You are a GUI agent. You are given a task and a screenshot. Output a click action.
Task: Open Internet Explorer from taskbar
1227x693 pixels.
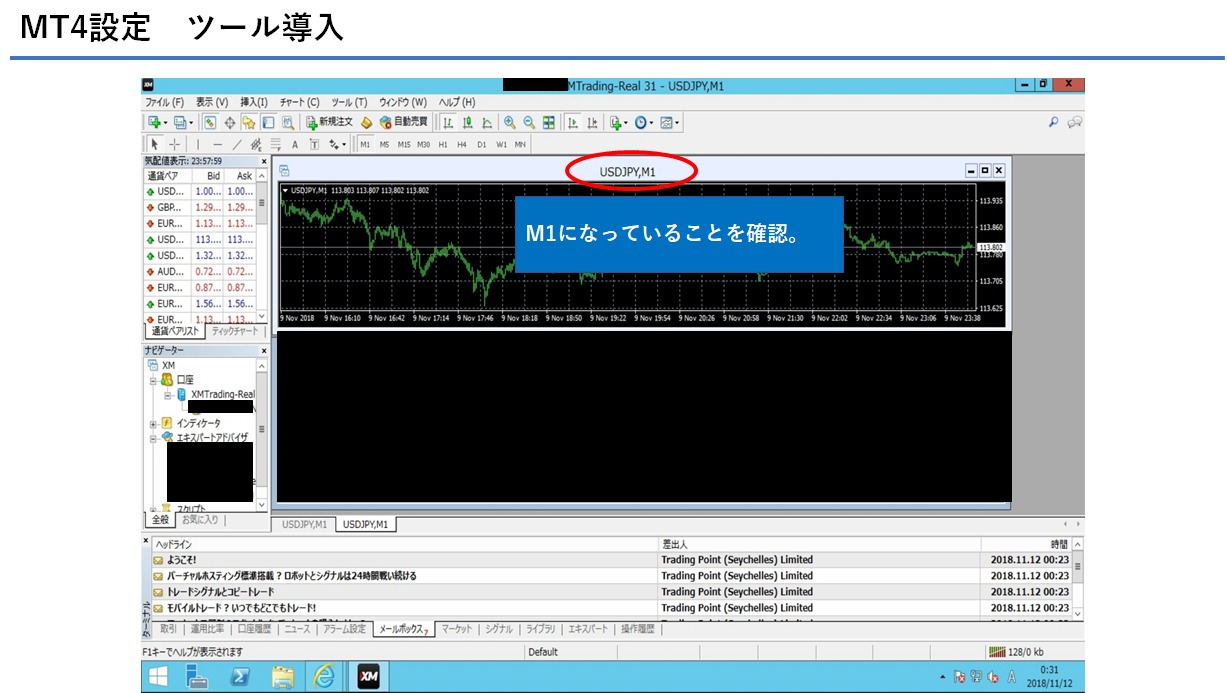coord(324,677)
